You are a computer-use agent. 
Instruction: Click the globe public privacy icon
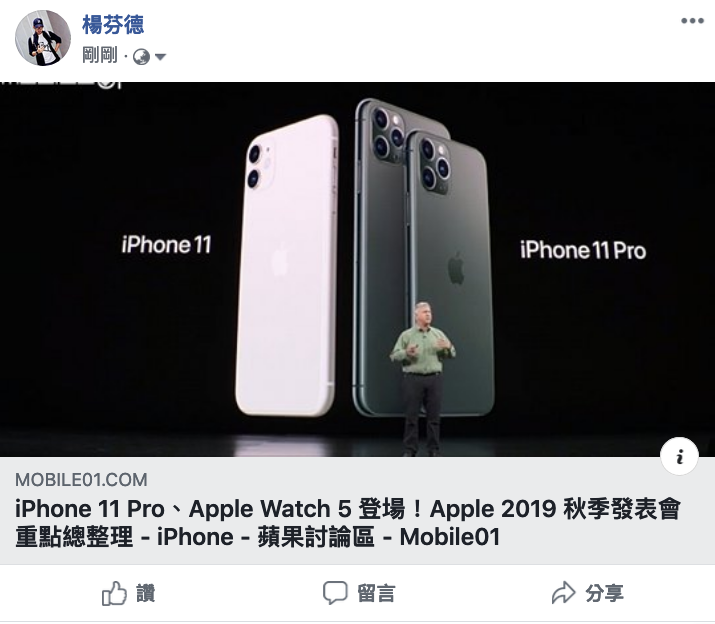click(x=141, y=57)
